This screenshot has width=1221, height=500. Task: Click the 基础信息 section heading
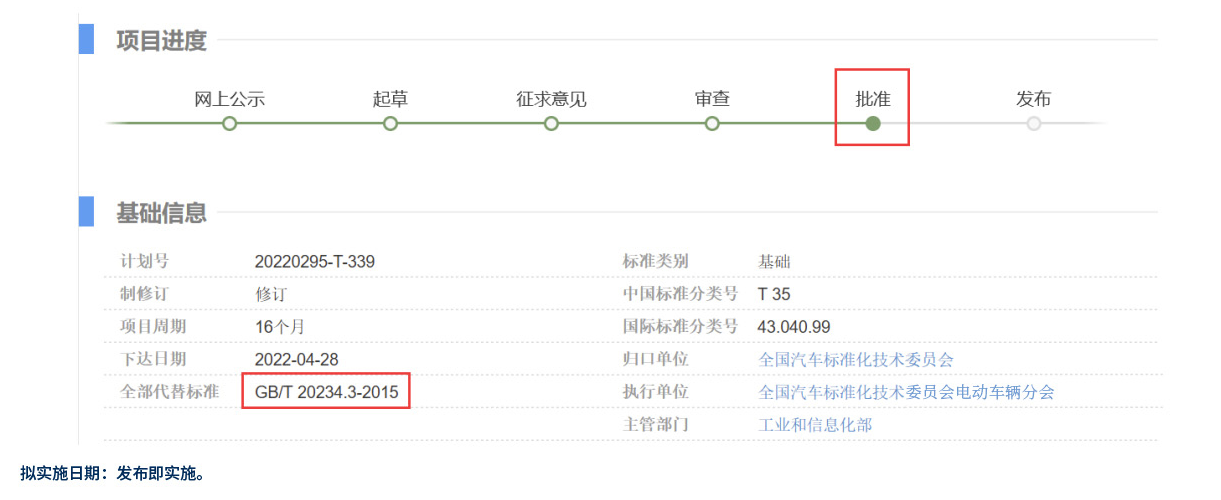tap(161, 213)
